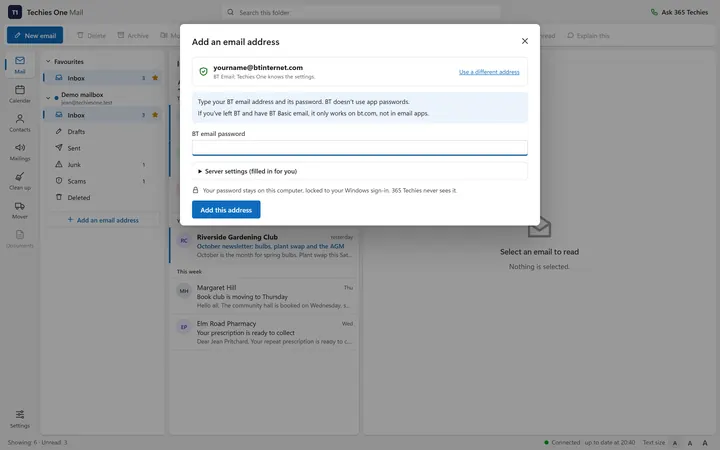Select Inbox under Demo mailbox

pos(102,115)
